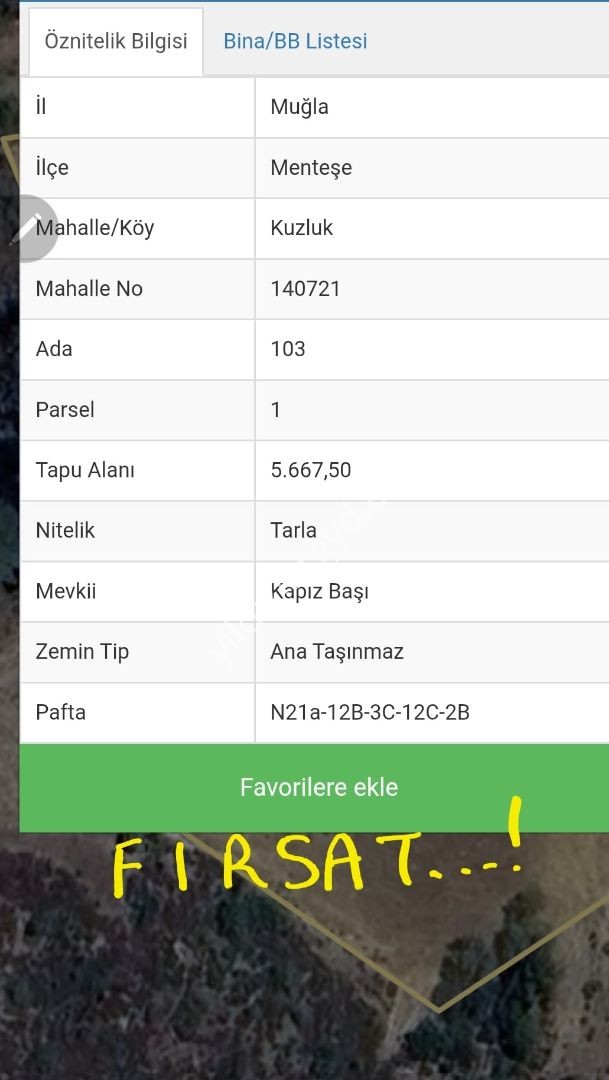Viewport: 609px width, 1080px height.
Task: Click the Kapız Başı location value
Action: pyautogui.click(x=319, y=591)
